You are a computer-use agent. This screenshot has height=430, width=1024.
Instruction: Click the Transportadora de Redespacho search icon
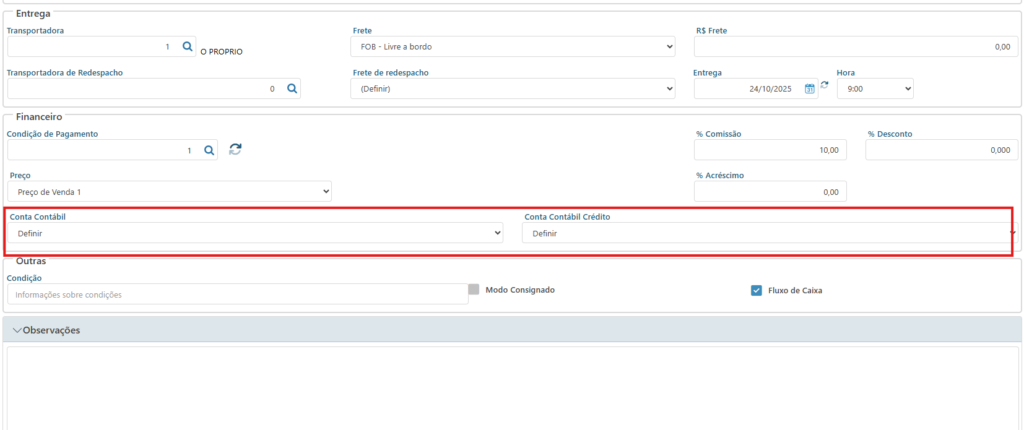[x=292, y=88]
